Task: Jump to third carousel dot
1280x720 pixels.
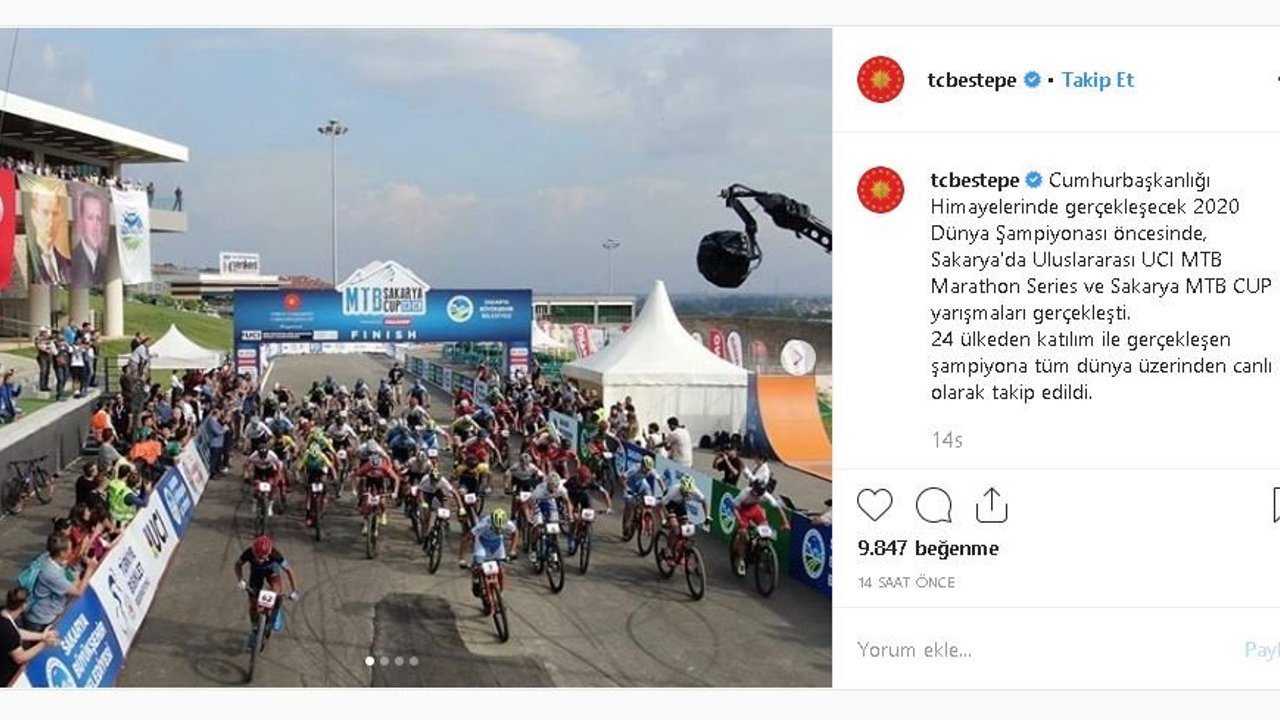Action: tap(398, 661)
